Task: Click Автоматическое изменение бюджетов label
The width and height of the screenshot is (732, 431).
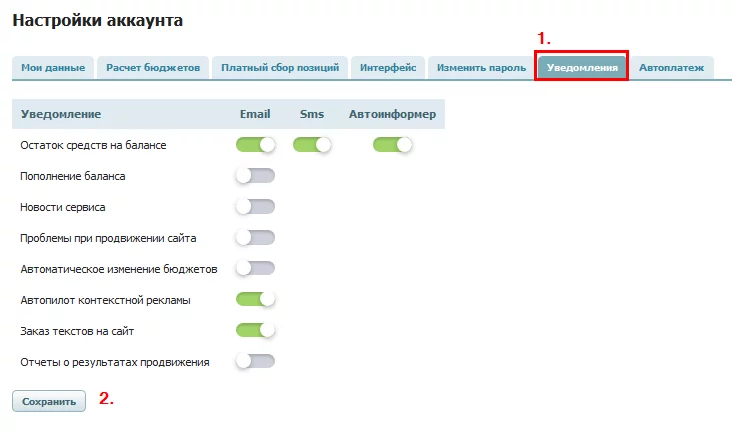Action: pos(119,269)
